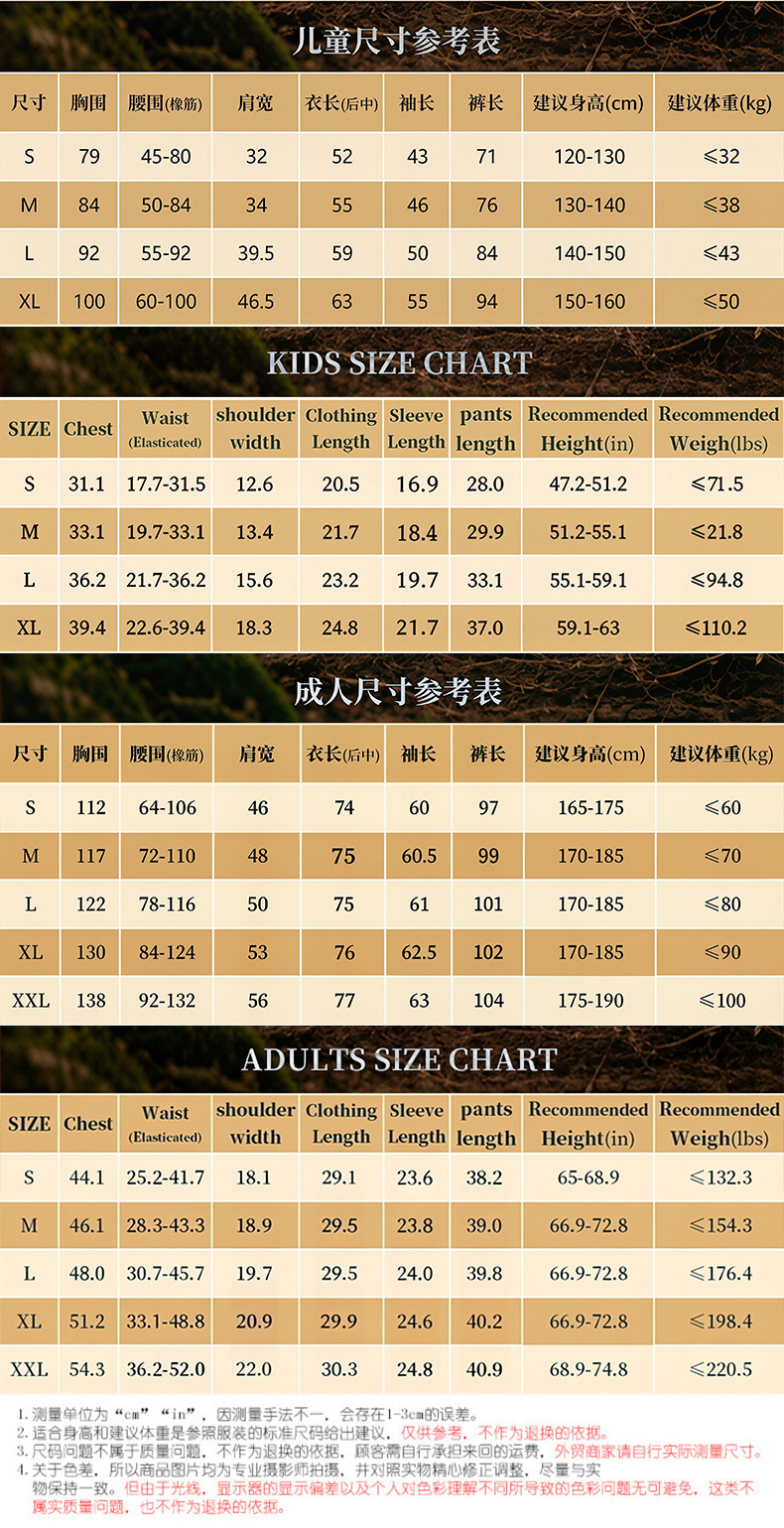Image resolution: width=784 pixels, height=1528 pixels.
Task: Select the KIDS SIZE CHART title
Action: click(x=399, y=363)
